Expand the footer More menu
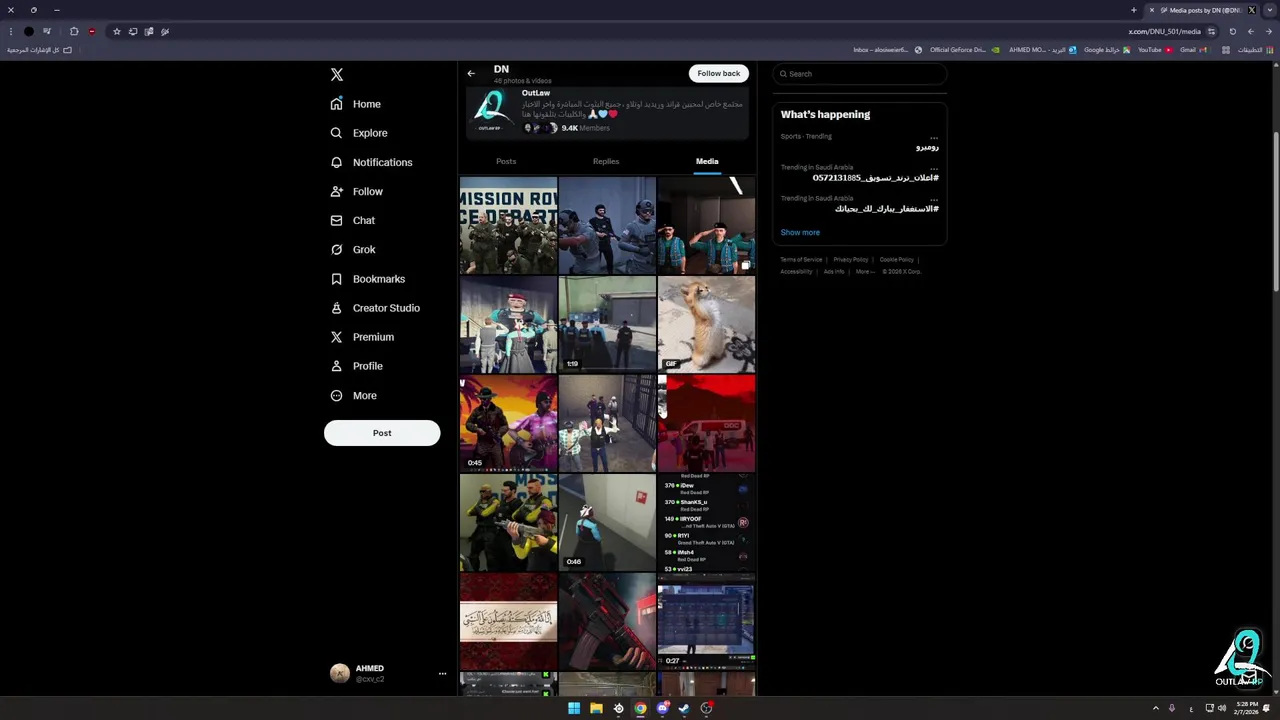 pos(865,272)
